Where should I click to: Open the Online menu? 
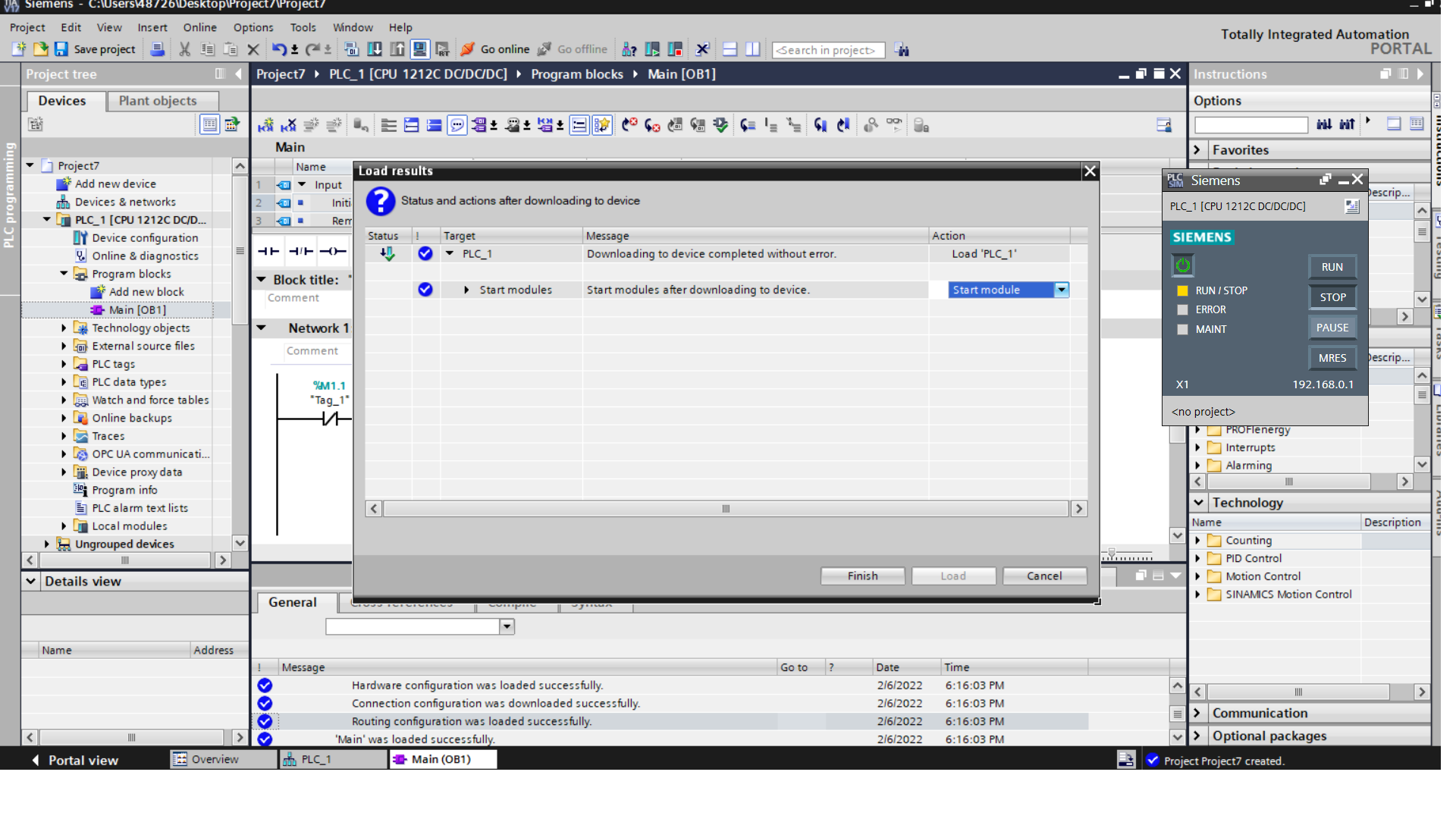point(200,27)
